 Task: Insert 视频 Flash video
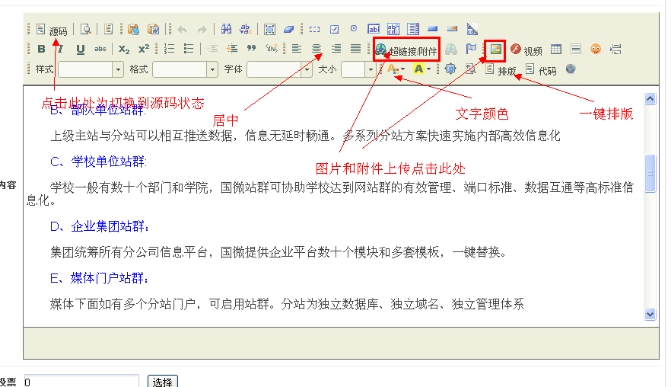(x=526, y=50)
